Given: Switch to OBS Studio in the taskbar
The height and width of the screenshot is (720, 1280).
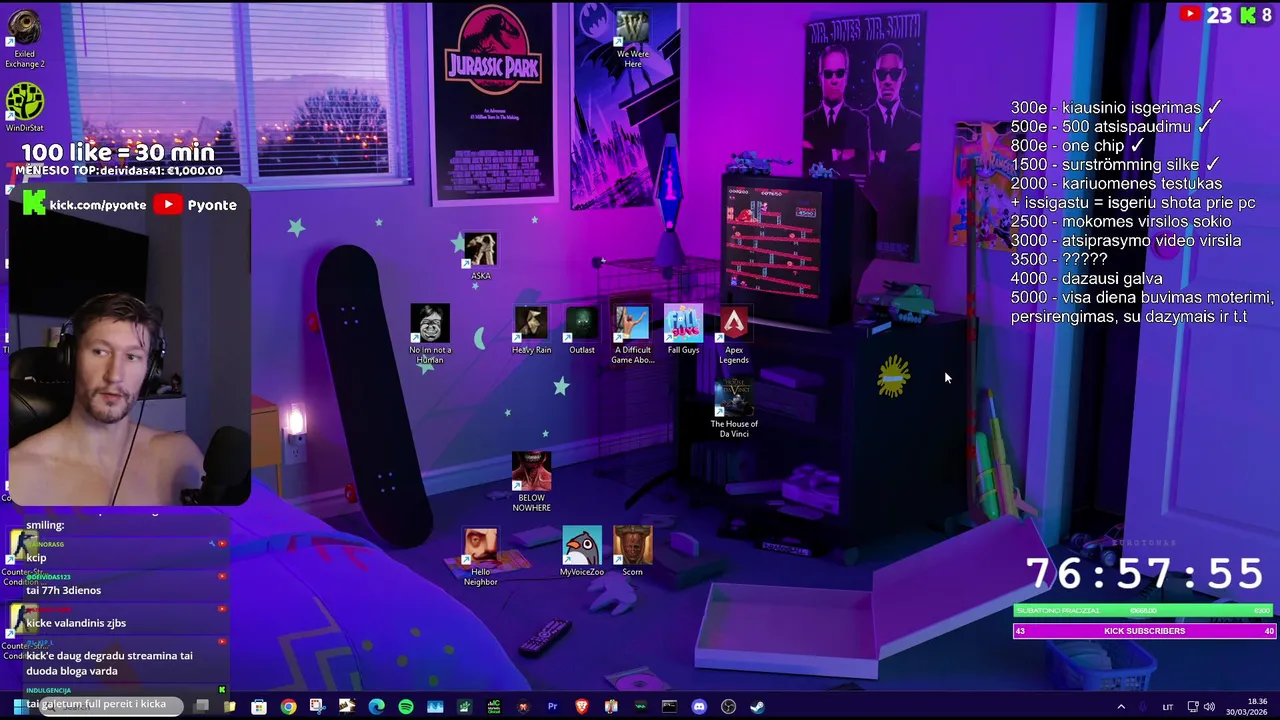Looking at the screenshot, I should pyautogui.click(x=728, y=706).
